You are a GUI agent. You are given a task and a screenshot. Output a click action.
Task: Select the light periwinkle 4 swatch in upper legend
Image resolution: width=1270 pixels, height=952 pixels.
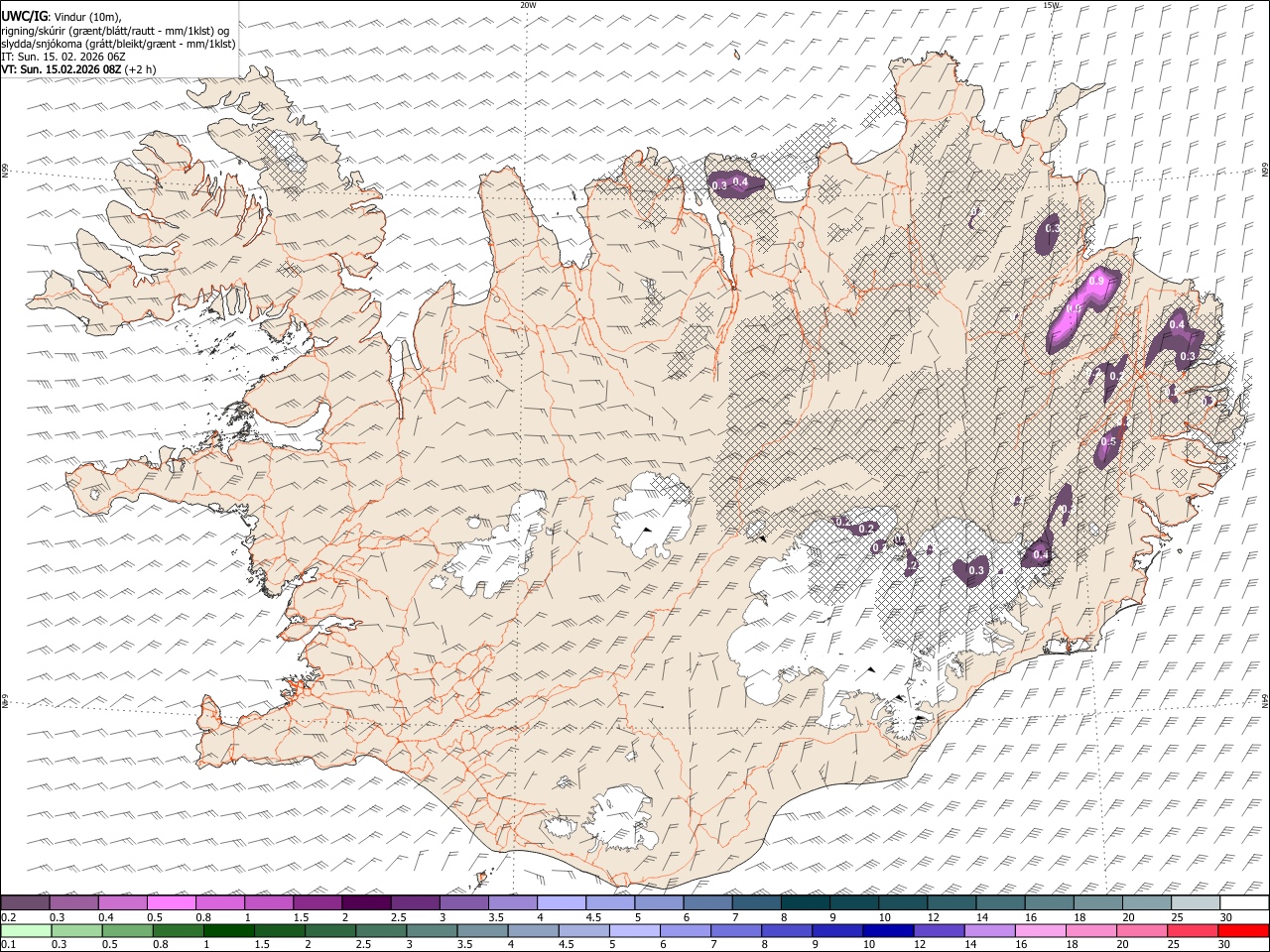tap(562, 903)
